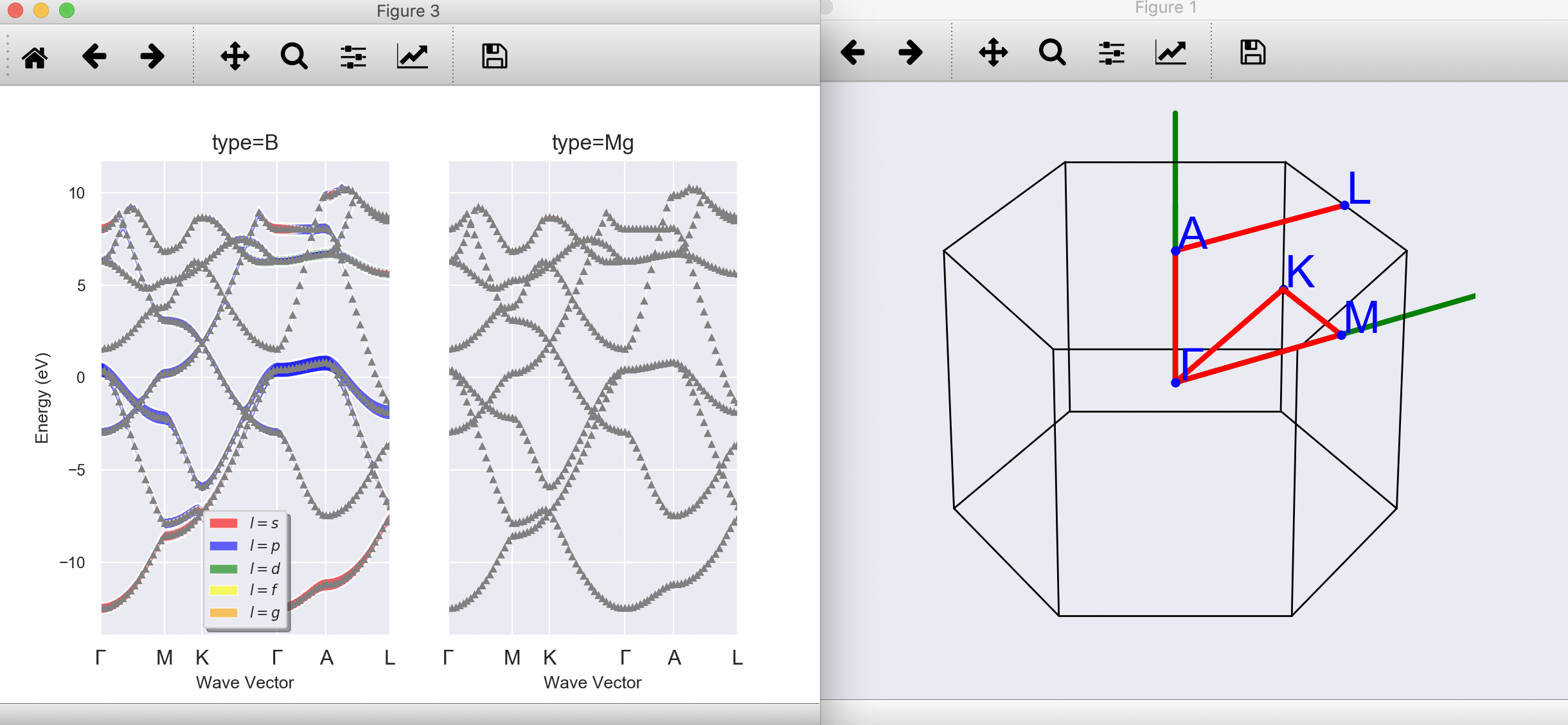Click the Edit axis chart icon in Figure 1
1568x725 pixels.
tap(1171, 52)
